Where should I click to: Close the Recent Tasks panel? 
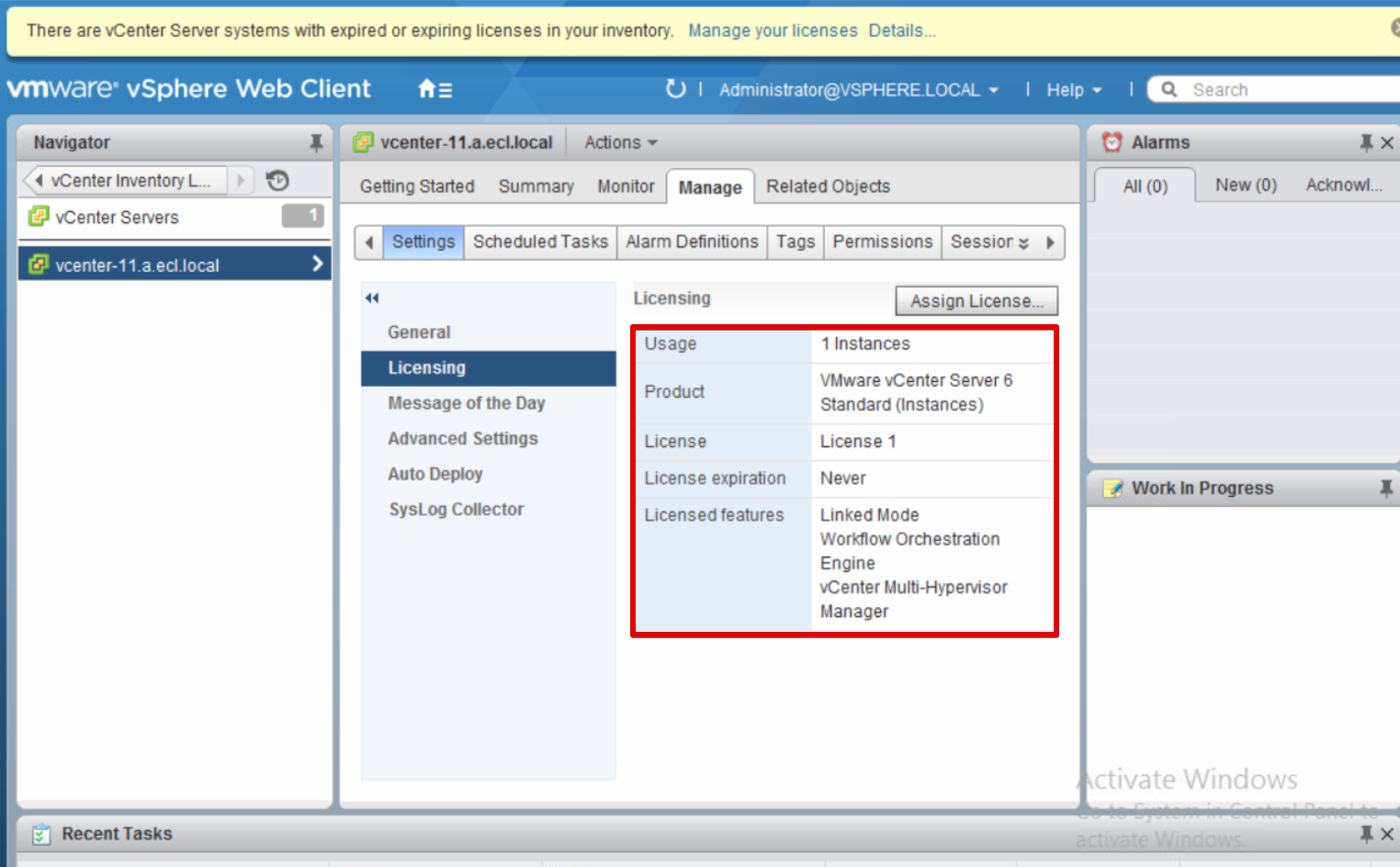click(x=1387, y=834)
